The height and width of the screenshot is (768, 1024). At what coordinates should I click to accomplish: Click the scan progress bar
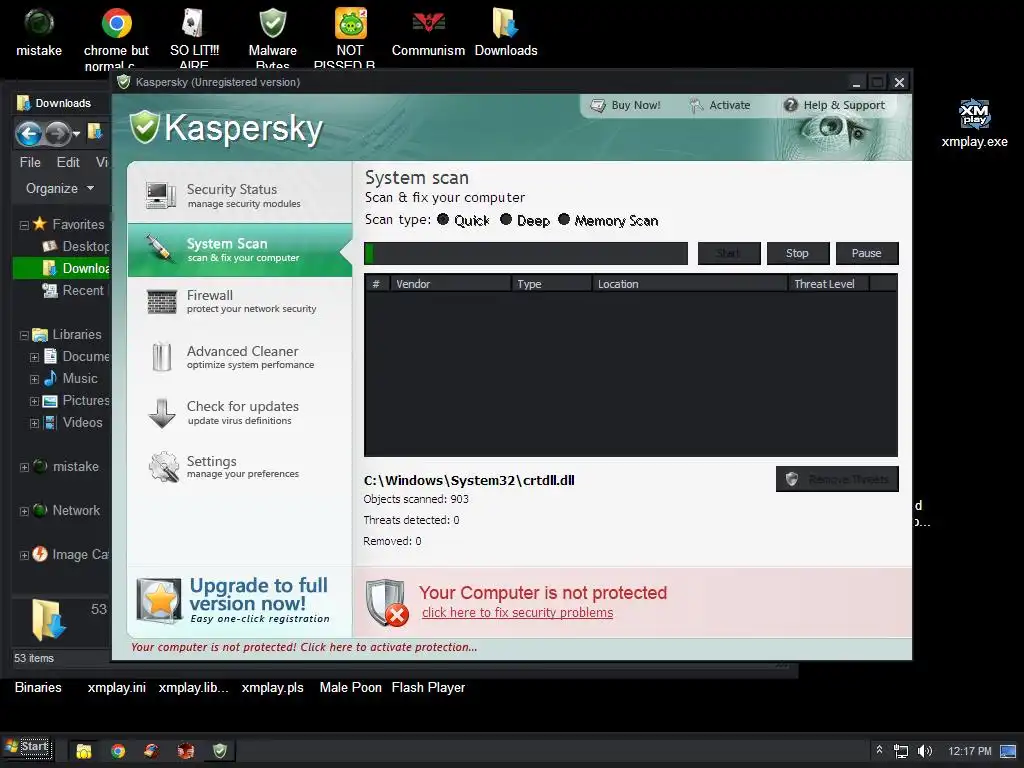point(526,253)
